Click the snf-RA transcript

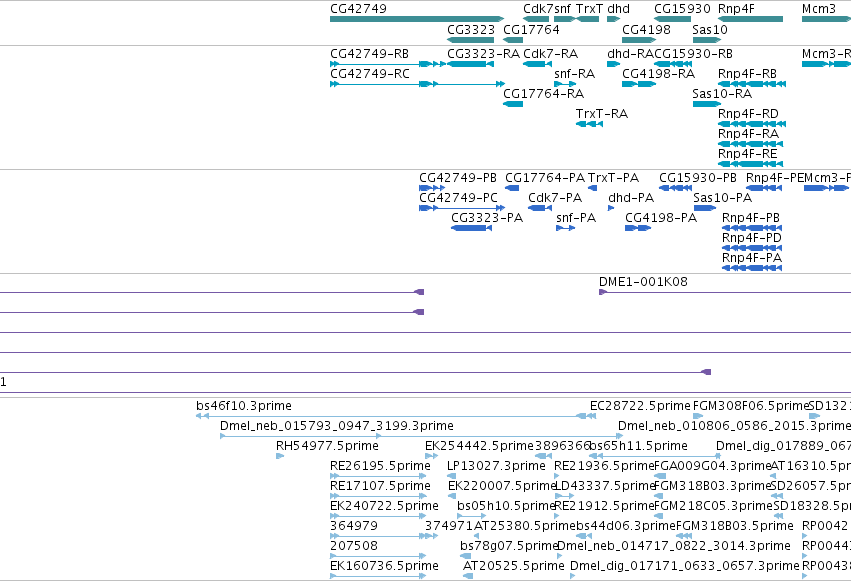(565, 84)
